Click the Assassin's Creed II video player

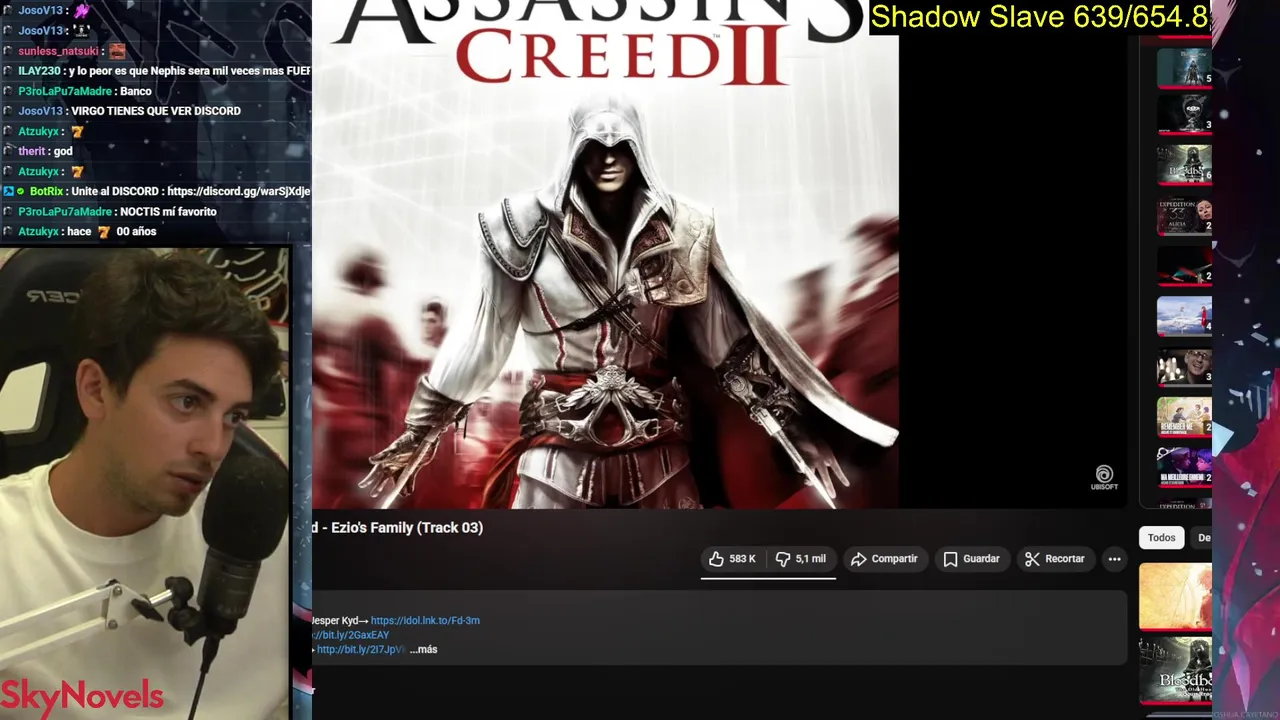720,255
